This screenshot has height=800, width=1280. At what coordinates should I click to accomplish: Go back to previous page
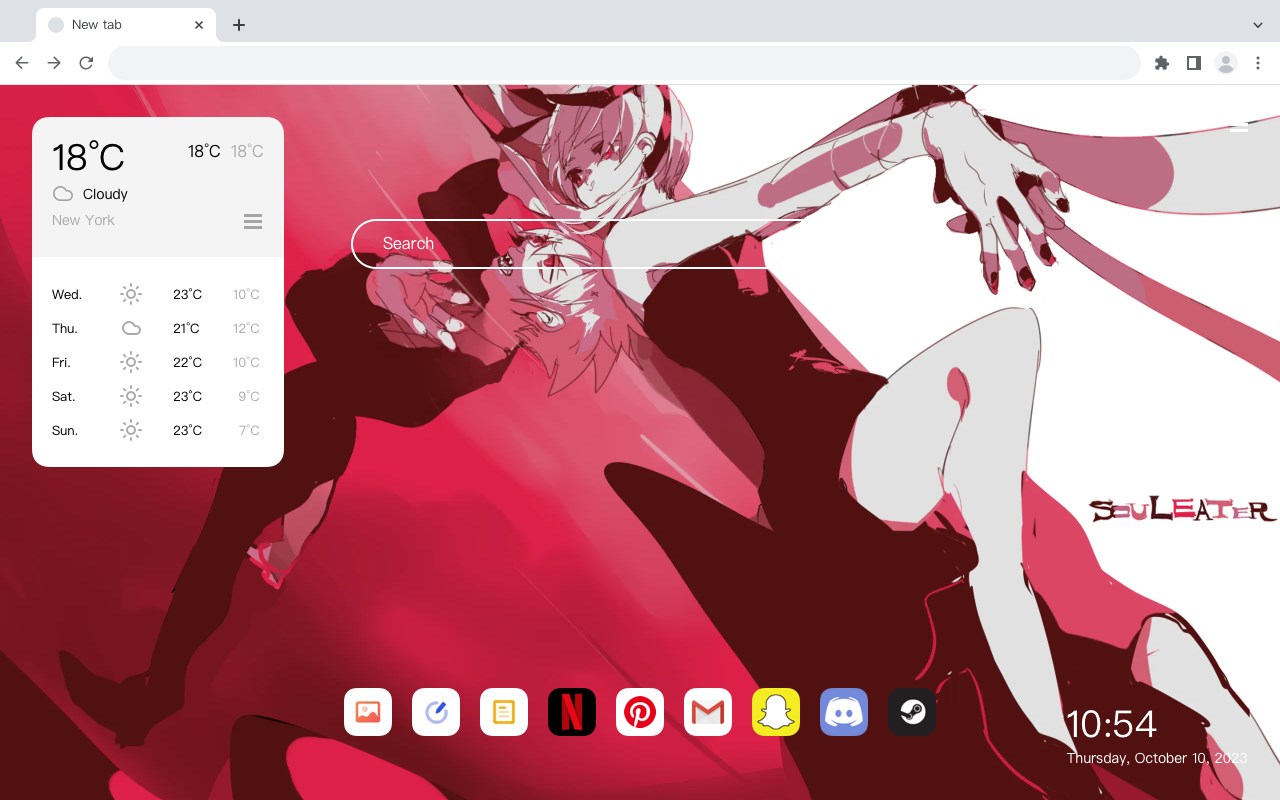[22, 63]
